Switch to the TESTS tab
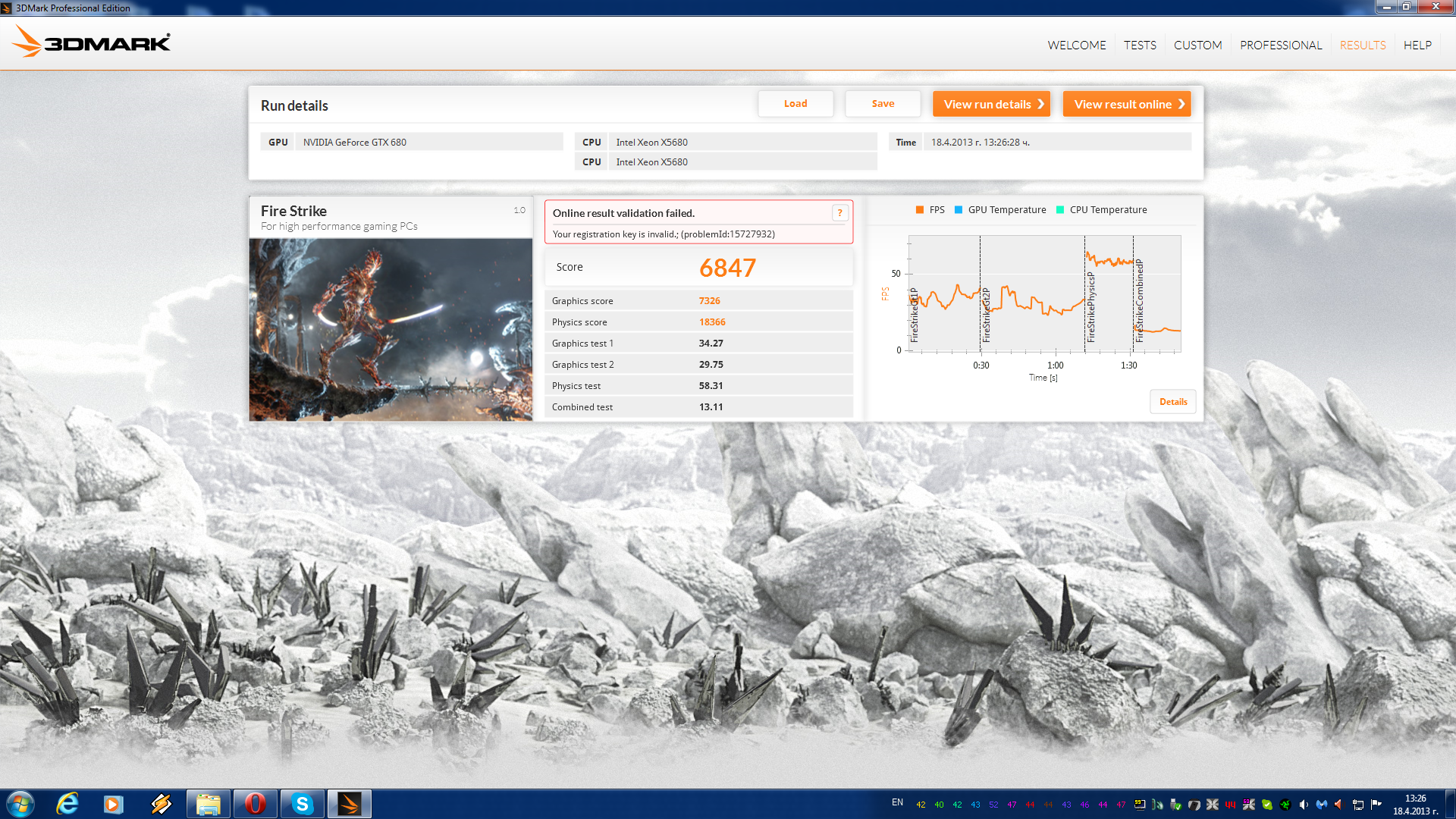Screen dimensions: 1456x819 click(1140, 45)
